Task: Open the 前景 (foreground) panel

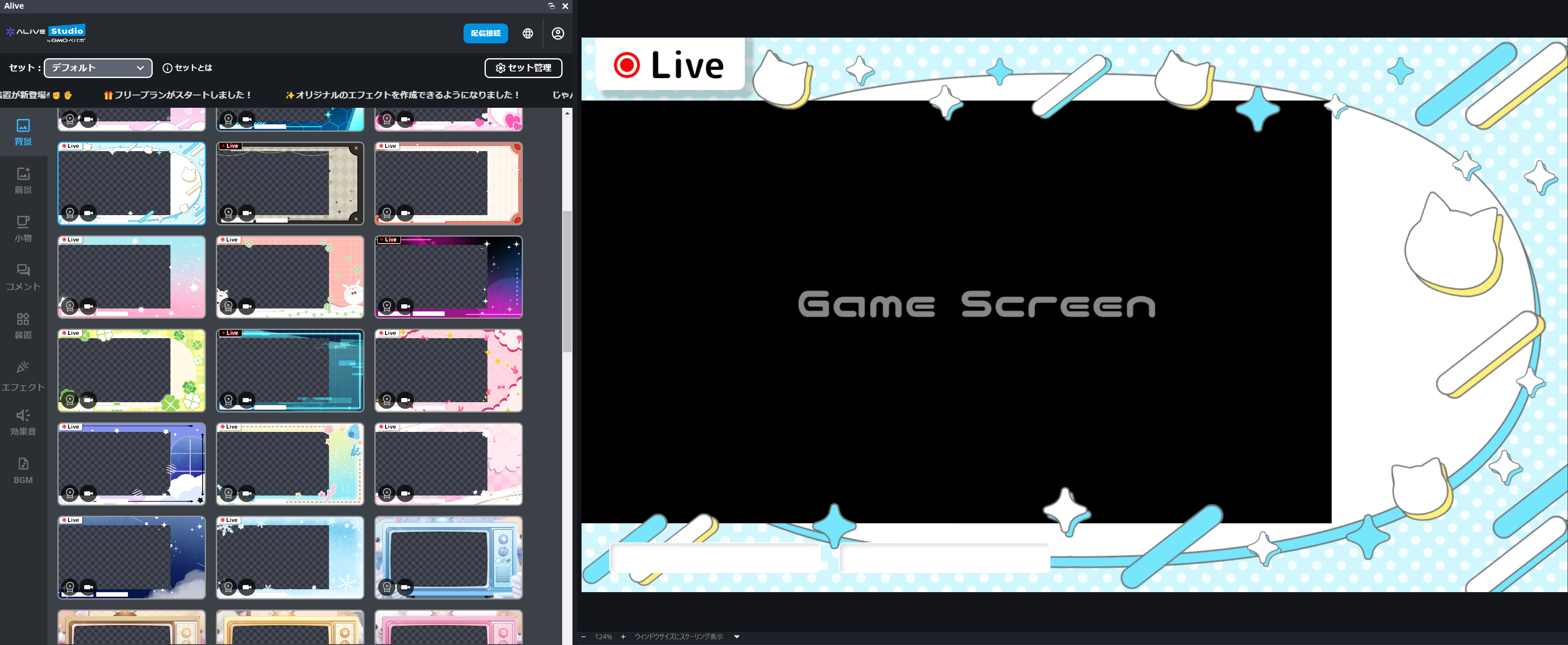Action: click(23, 180)
